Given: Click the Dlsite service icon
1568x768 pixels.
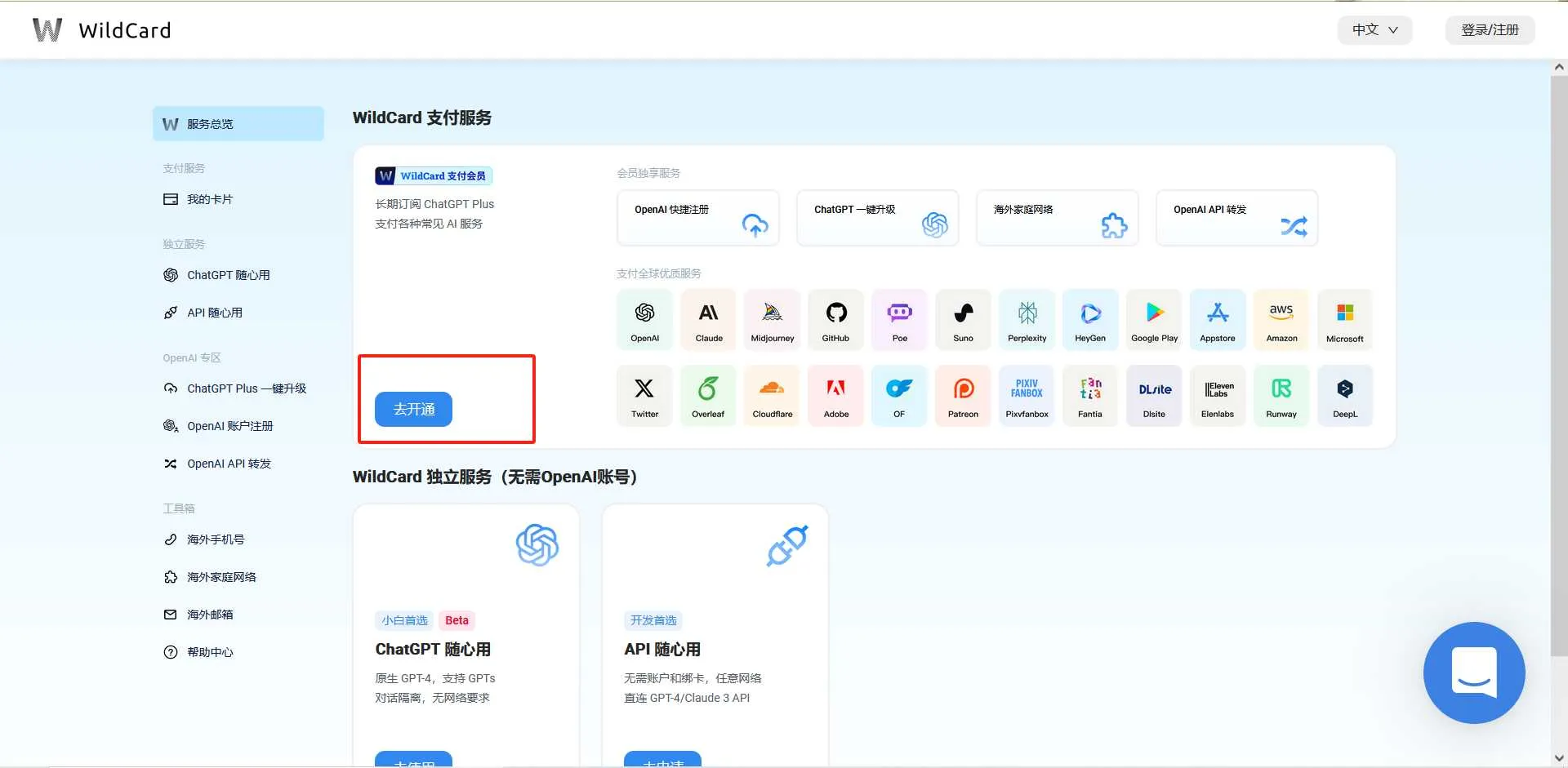Looking at the screenshot, I should pos(1154,396).
